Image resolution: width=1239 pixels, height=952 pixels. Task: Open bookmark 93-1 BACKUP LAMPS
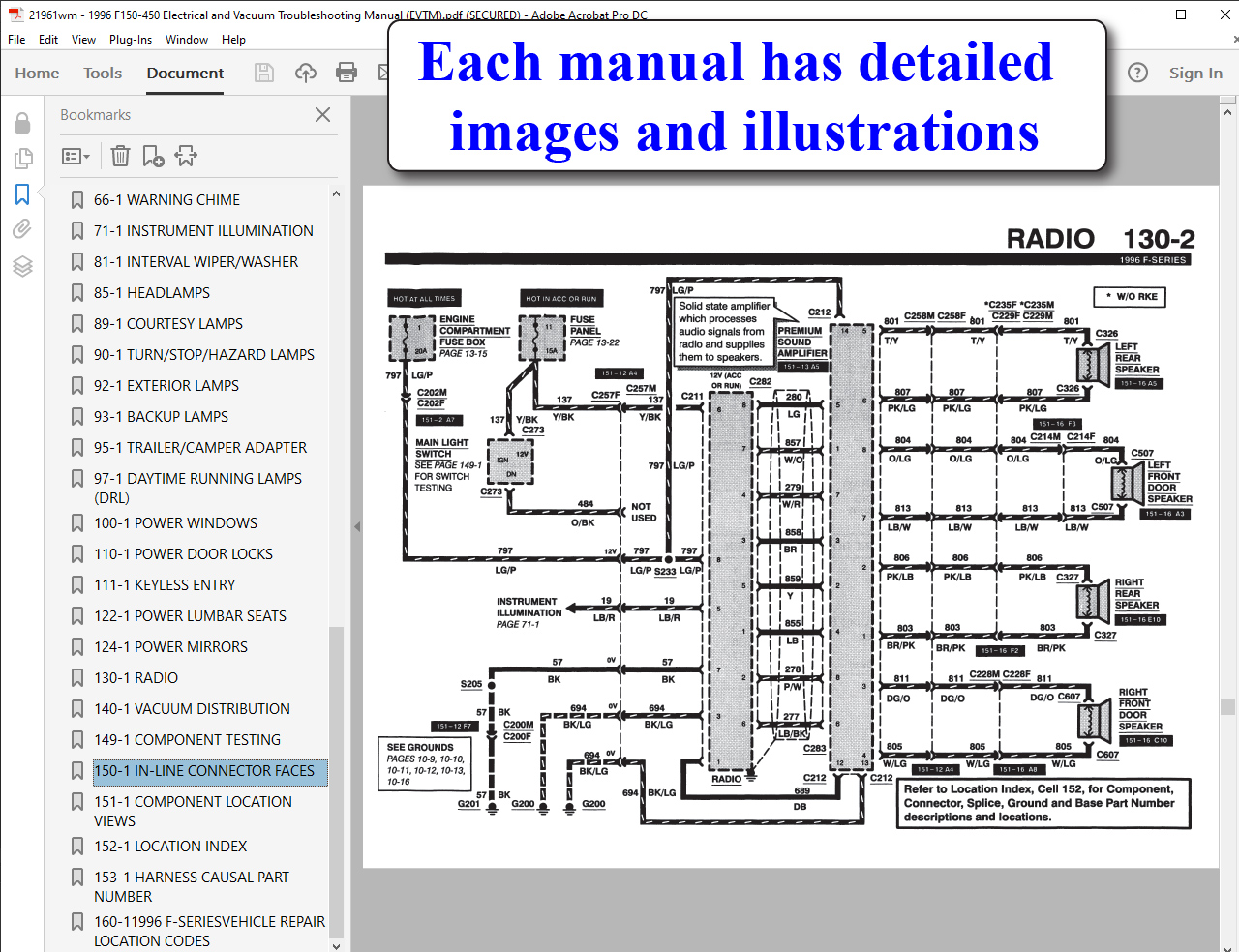tap(161, 417)
